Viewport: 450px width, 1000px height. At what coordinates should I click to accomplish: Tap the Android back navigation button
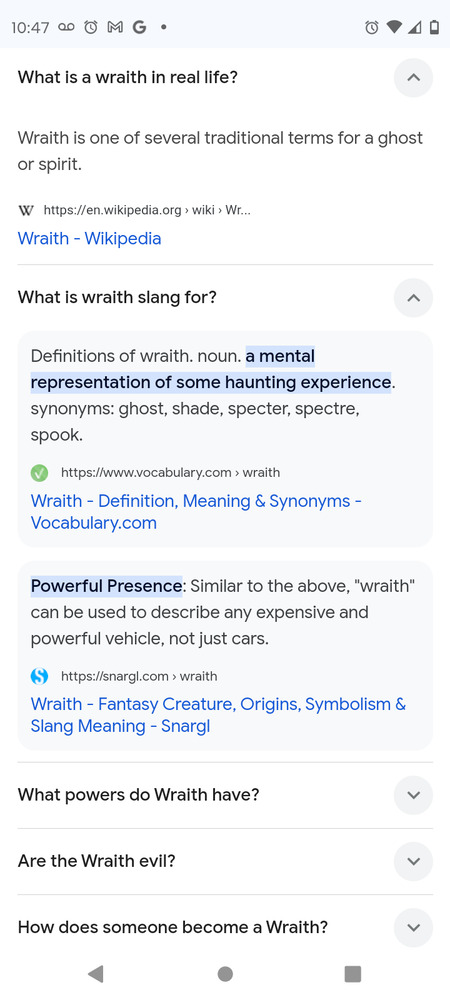click(96, 973)
